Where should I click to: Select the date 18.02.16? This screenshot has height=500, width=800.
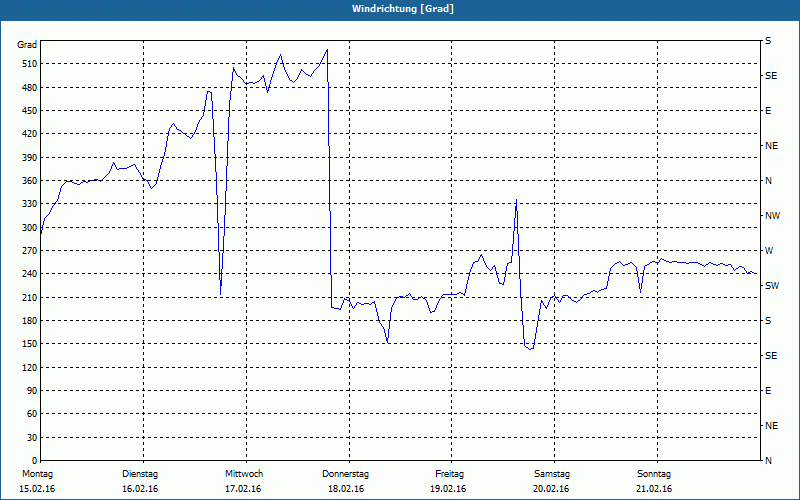(346, 489)
